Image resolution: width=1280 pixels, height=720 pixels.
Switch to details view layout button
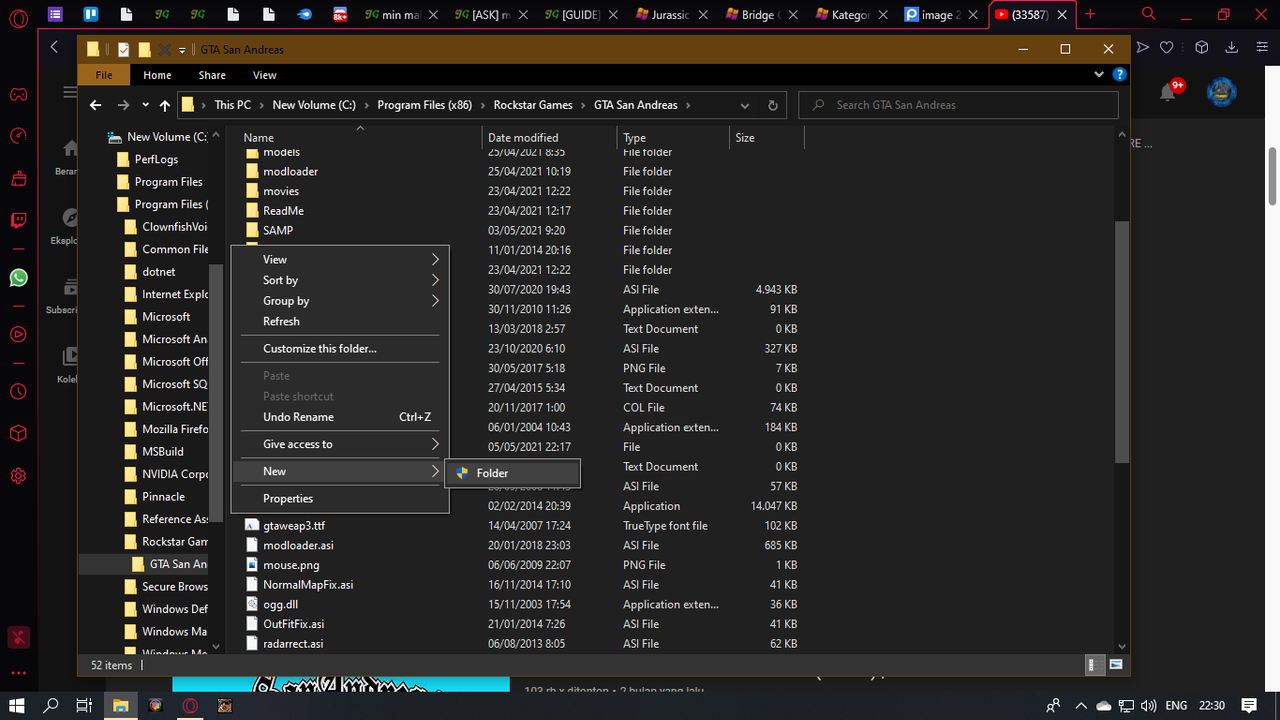(x=1097, y=664)
